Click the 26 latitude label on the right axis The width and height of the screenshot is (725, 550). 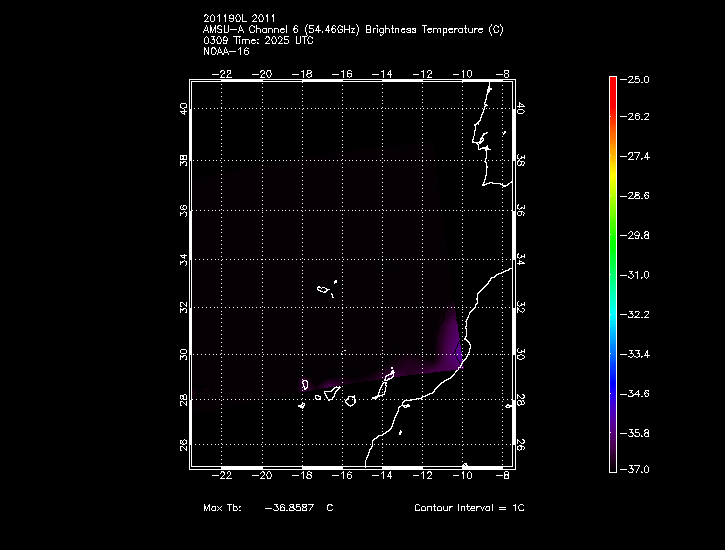pos(522,444)
